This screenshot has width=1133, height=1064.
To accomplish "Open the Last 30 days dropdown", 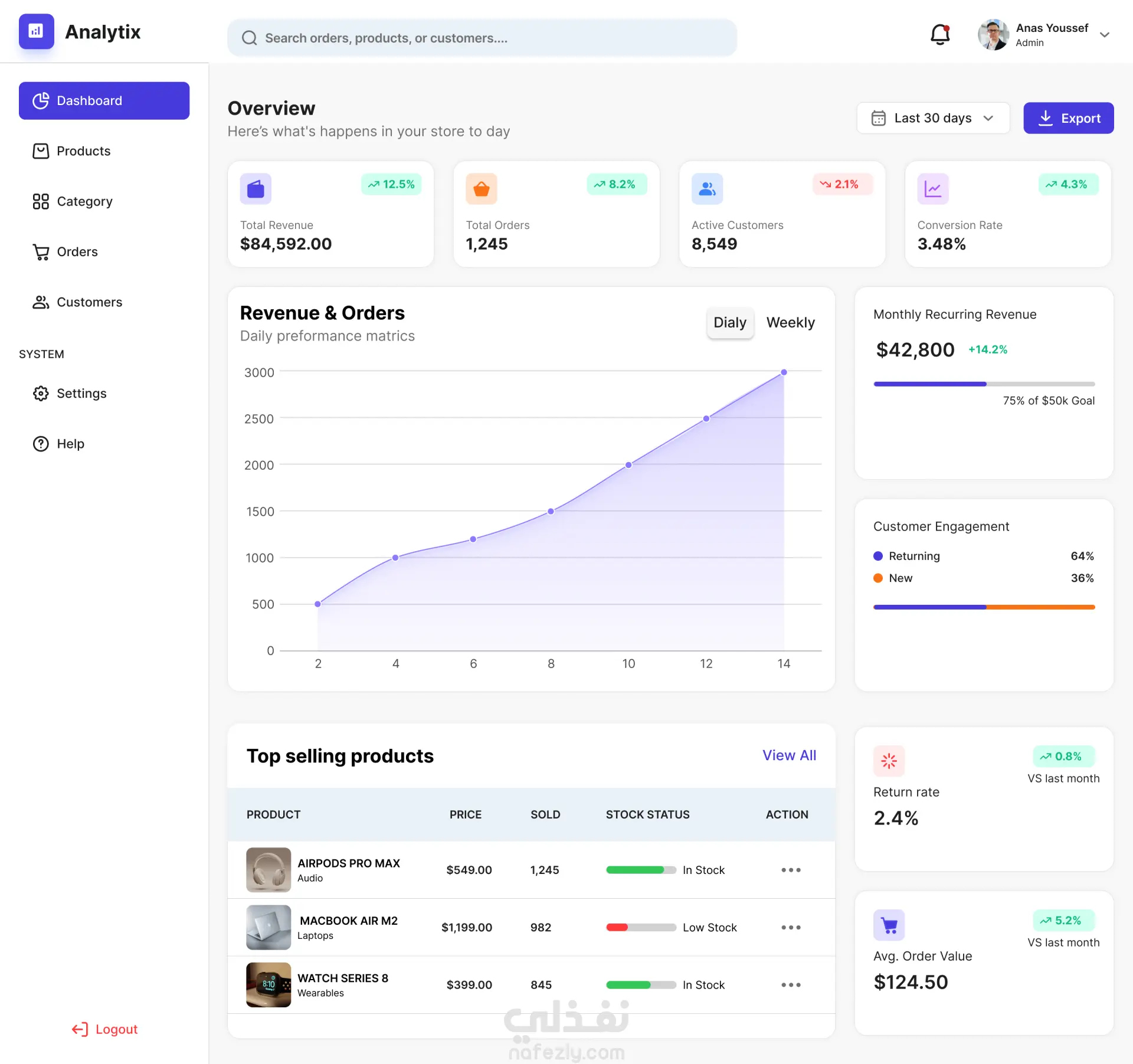I will point(933,118).
